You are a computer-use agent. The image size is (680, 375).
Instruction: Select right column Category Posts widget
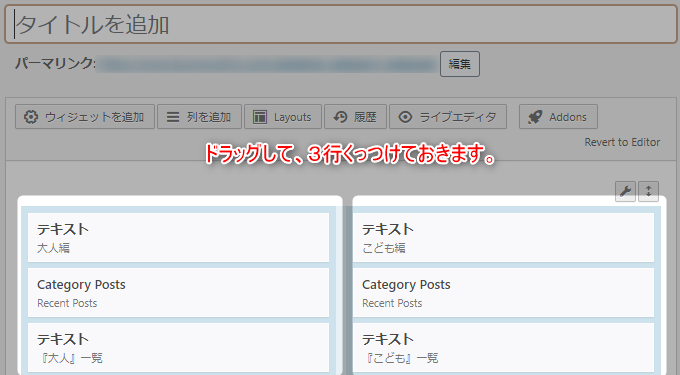coord(503,293)
